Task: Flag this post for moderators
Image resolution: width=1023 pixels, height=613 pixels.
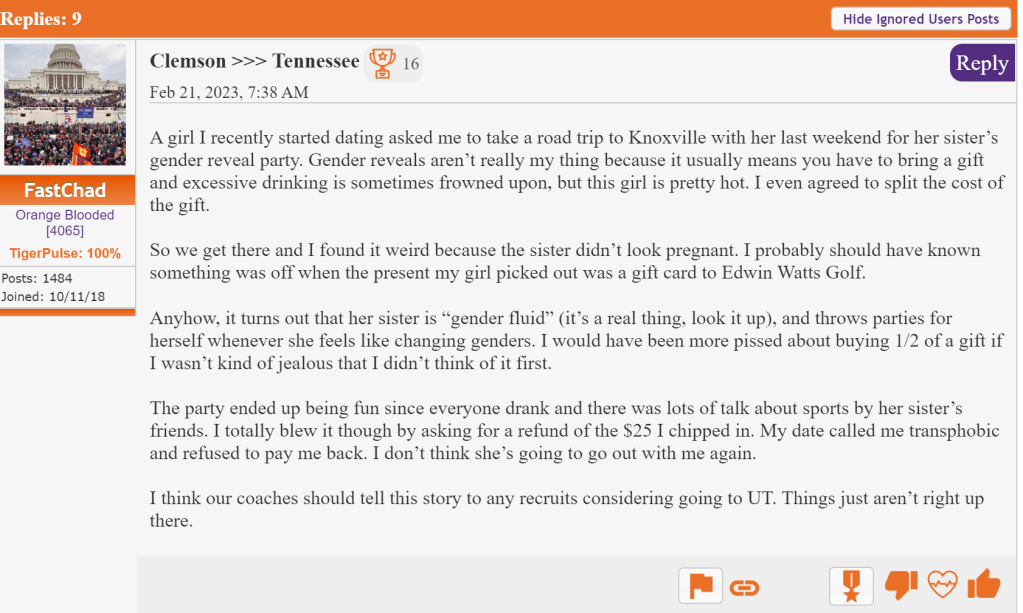Action: coord(700,586)
